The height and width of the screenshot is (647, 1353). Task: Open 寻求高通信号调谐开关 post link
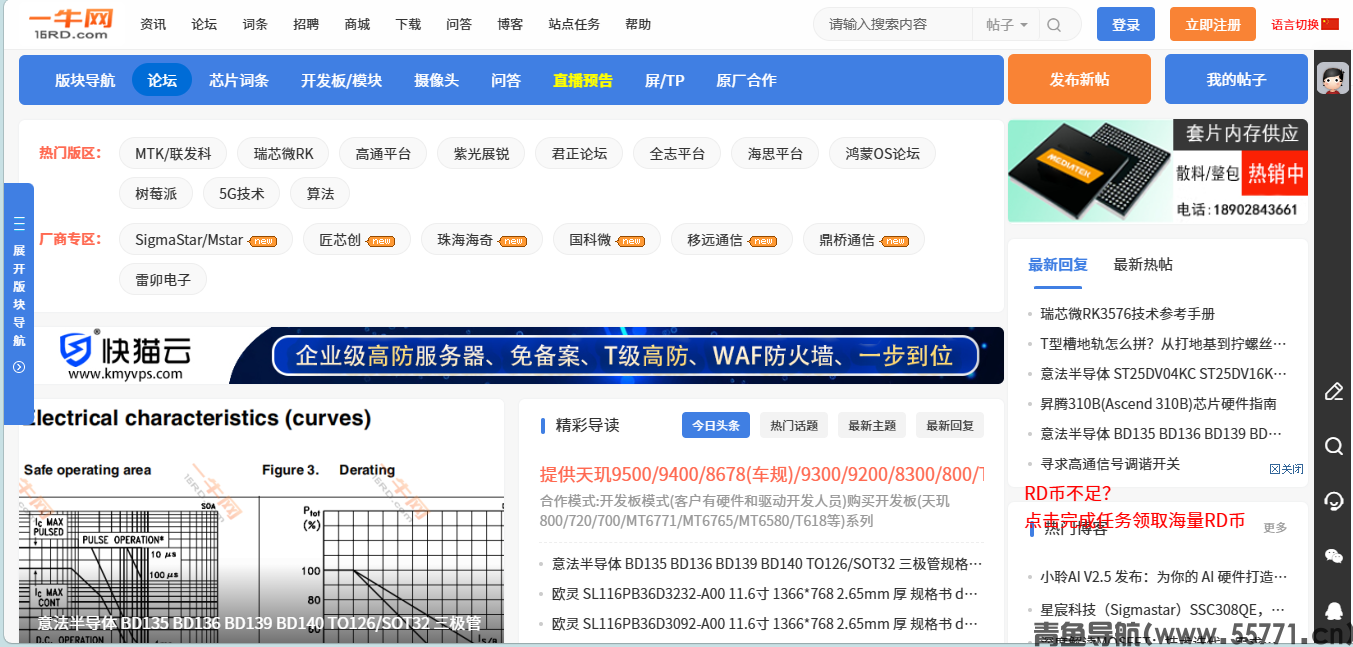(x=1110, y=464)
